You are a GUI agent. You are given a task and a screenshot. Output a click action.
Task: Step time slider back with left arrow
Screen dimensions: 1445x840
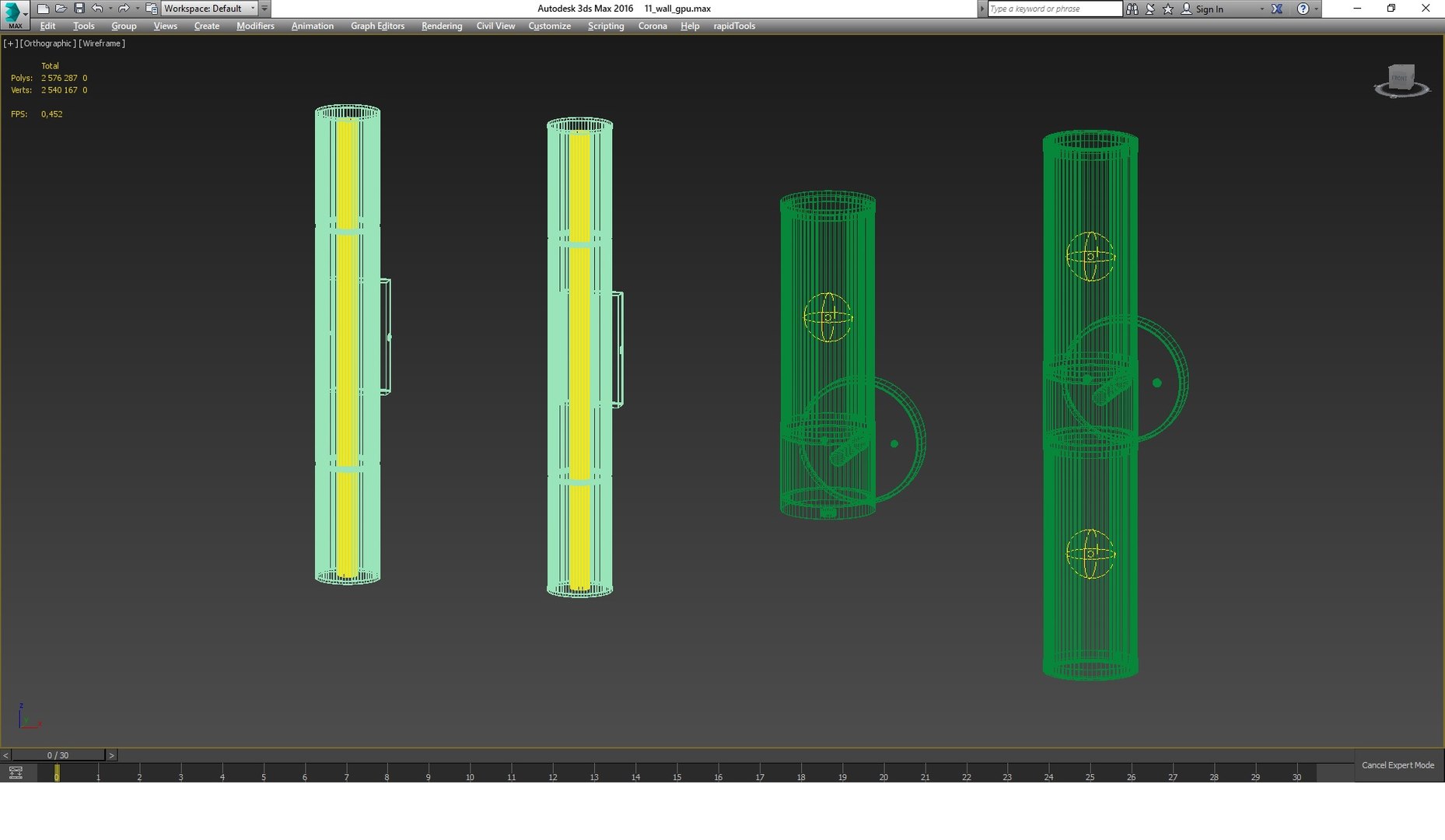pyautogui.click(x=5, y=755)
